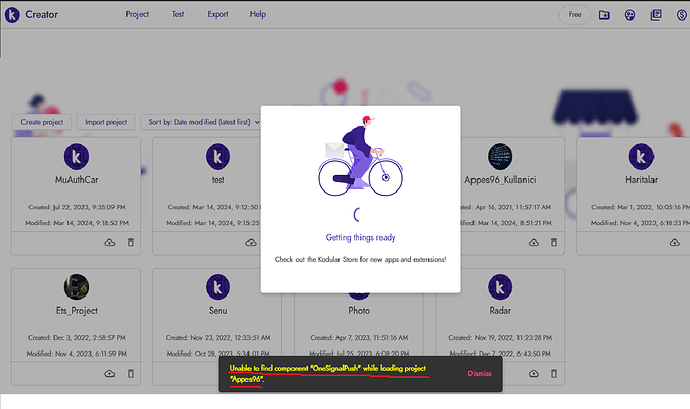Click MuAuthCar Created Jul 22, 2023 date
The height and width of the screenshot is (409, 690).
[x=77, y=207]
